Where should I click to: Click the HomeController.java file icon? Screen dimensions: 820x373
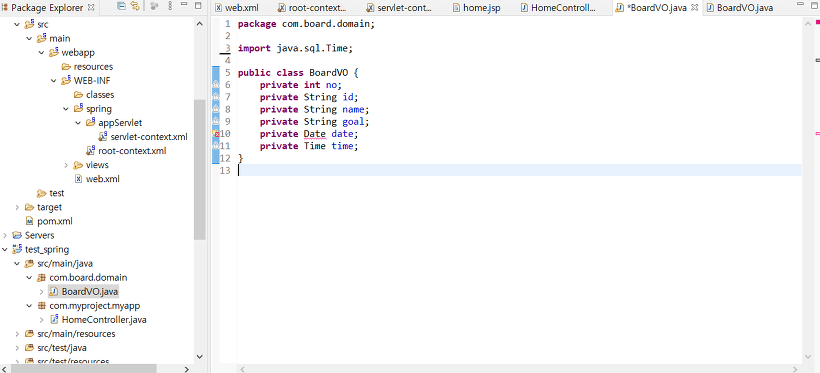tap(53, 320)
